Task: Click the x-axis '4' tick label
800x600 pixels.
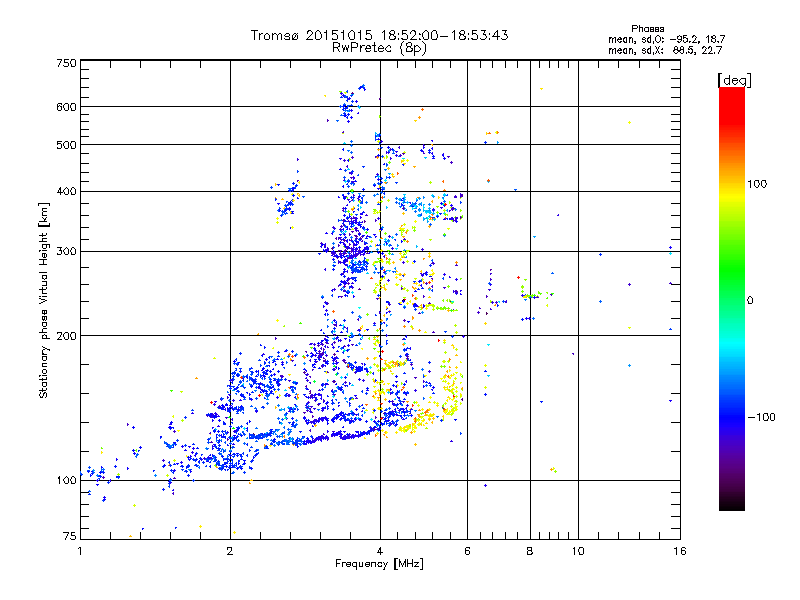Action: pos(380,551)
